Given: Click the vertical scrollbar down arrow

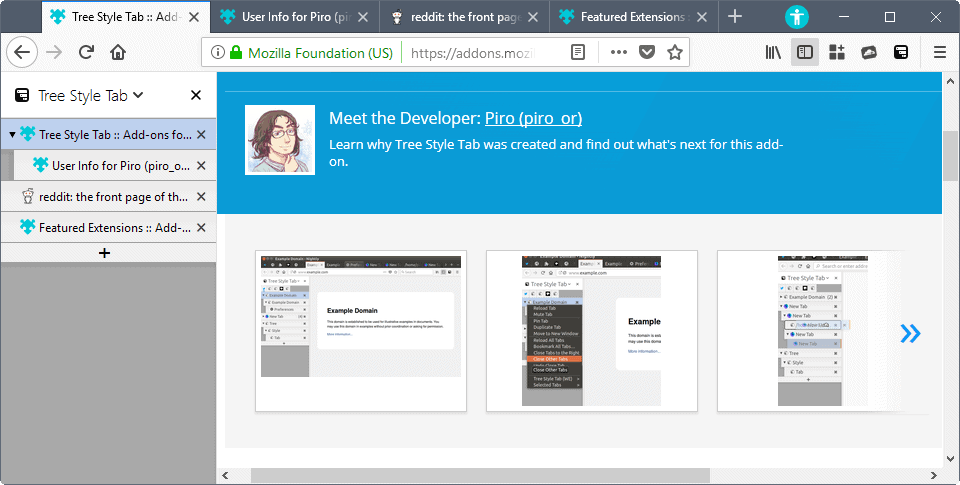Looking at the screenshot, I should [x=951, y=457].
